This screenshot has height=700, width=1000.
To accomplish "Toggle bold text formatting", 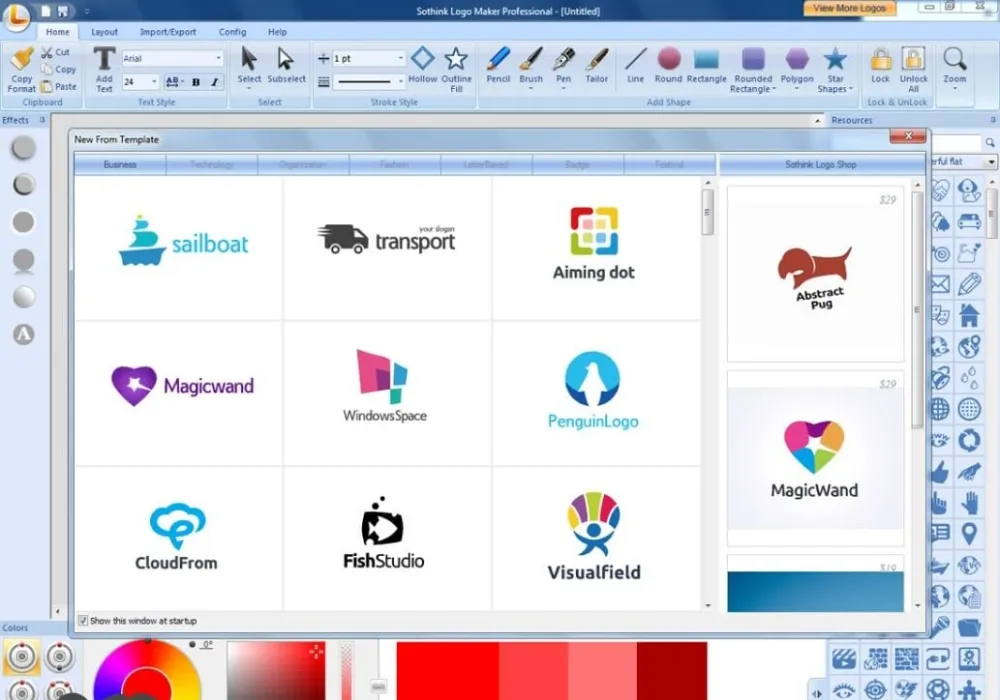I will [196, 81].
